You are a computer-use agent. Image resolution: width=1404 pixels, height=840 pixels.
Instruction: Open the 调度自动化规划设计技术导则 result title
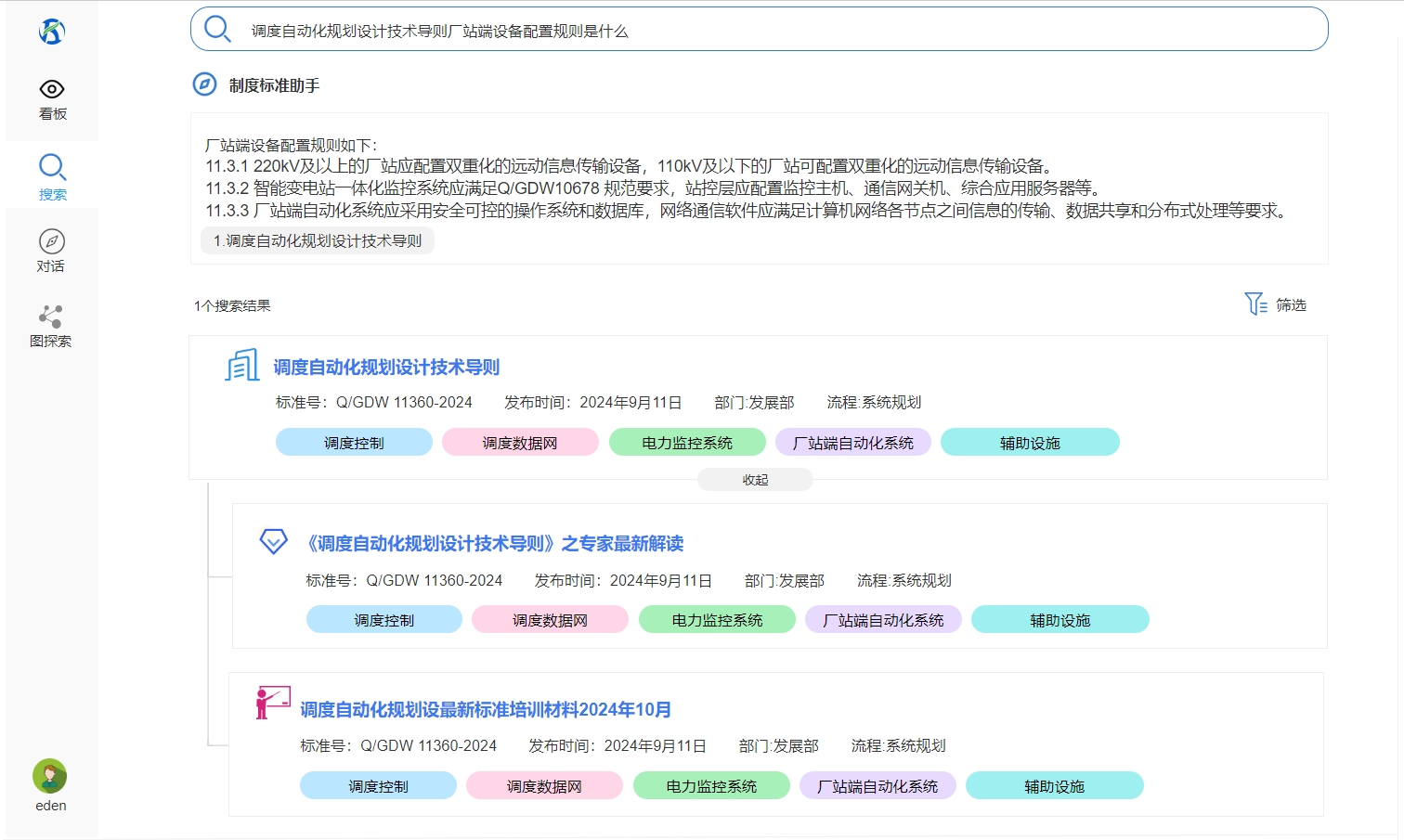tap(386, 368)
